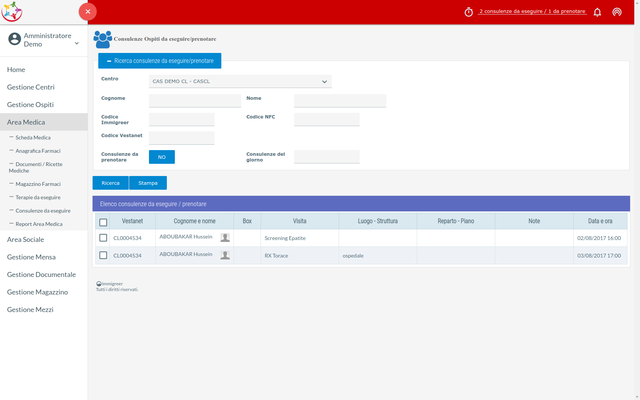
Task: Check the Screening Epatite row checkbox
Action: (x=103, y=238)
